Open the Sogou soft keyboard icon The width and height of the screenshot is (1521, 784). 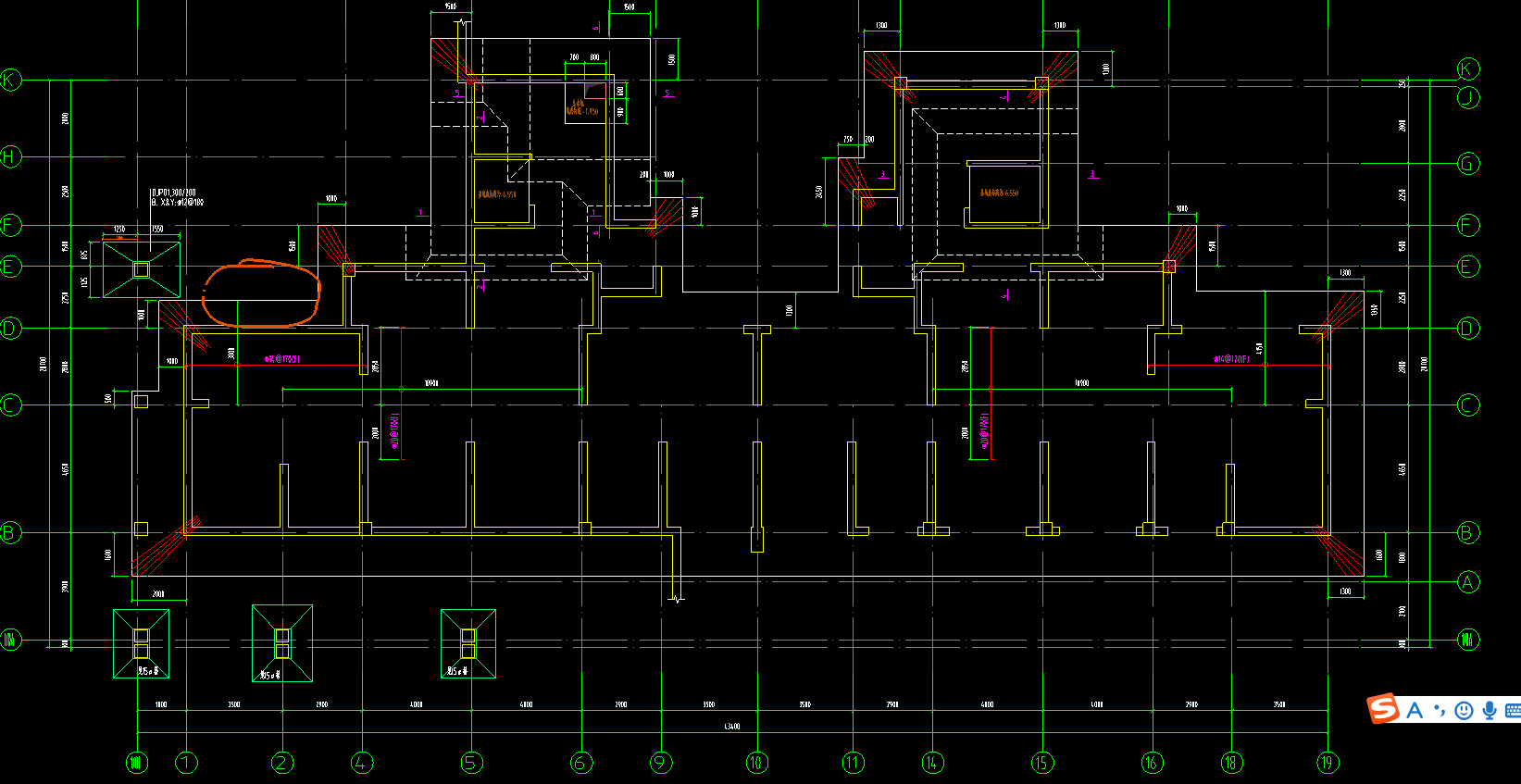tap(1514, 710)
